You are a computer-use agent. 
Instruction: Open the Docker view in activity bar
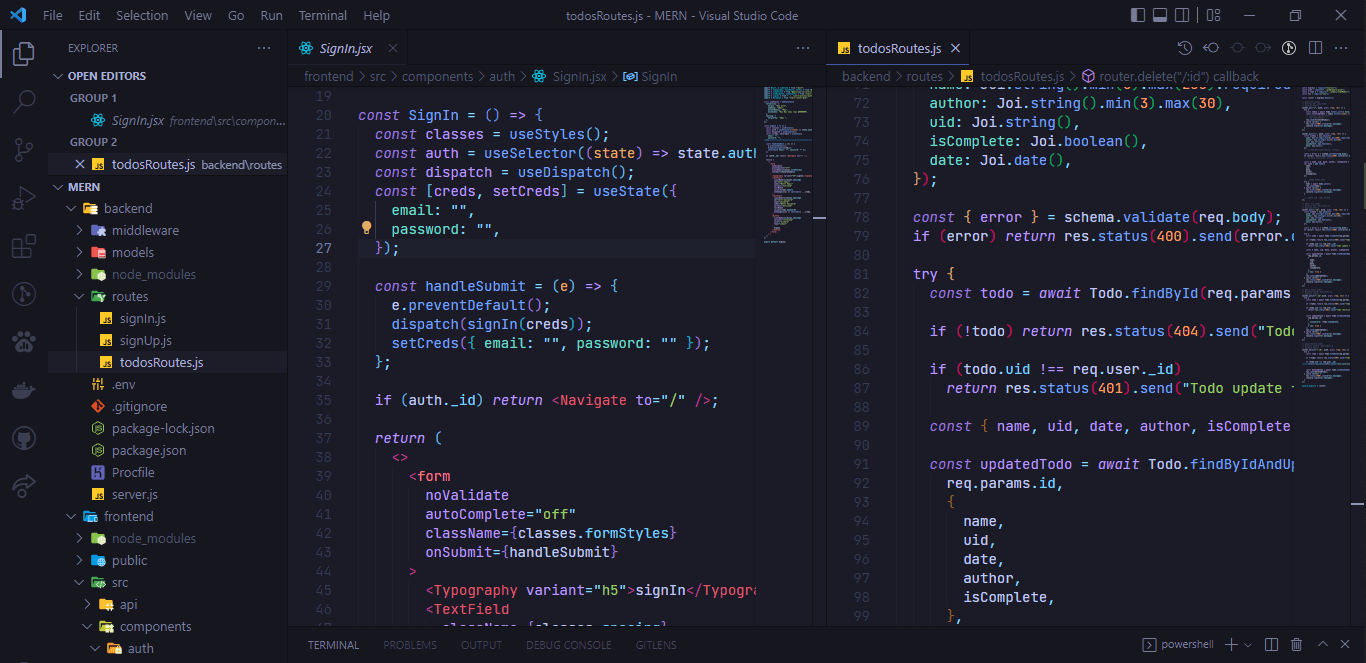pos(24,390)
